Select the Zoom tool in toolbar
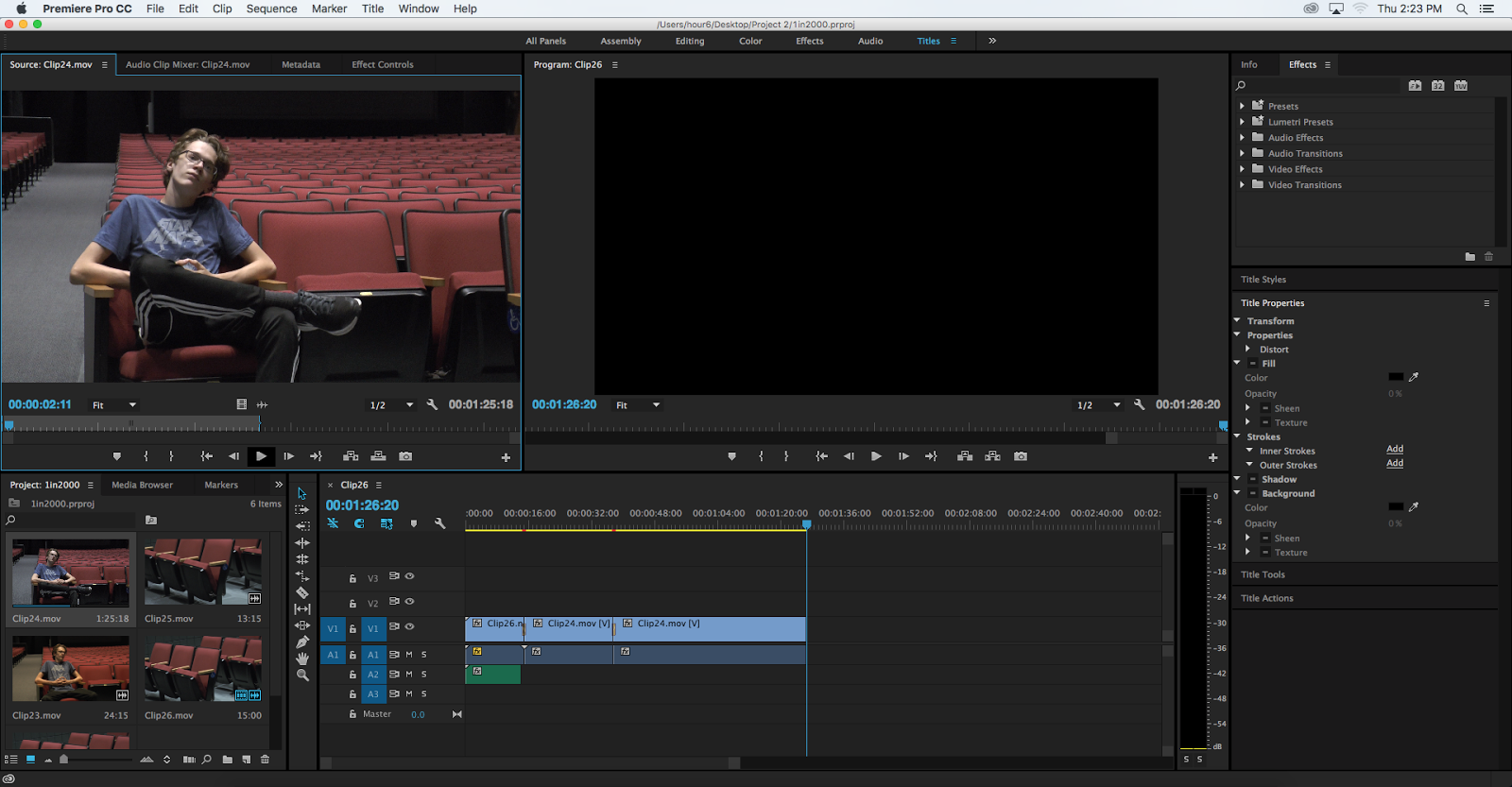1512x787 pixels. click(x=302, y=676)
